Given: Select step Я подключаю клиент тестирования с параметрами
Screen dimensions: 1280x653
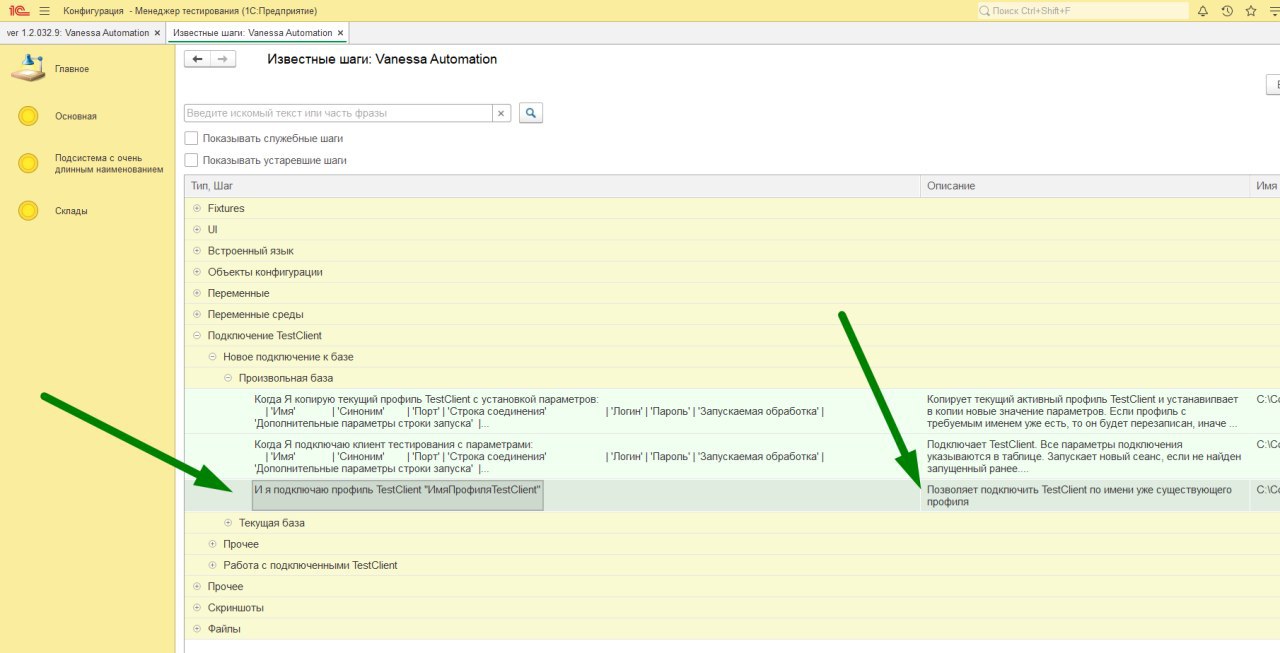Looking at the screenshot, I should (540, 456).
